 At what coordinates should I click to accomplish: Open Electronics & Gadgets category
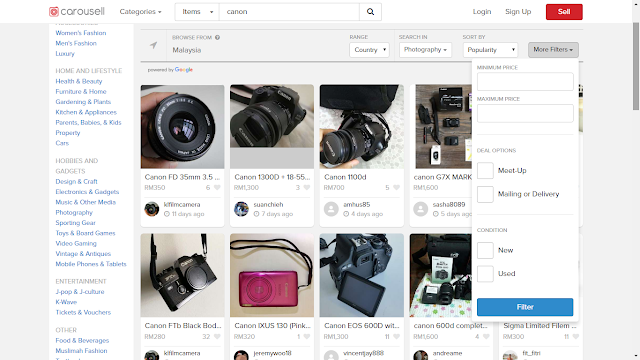[87, 192]
